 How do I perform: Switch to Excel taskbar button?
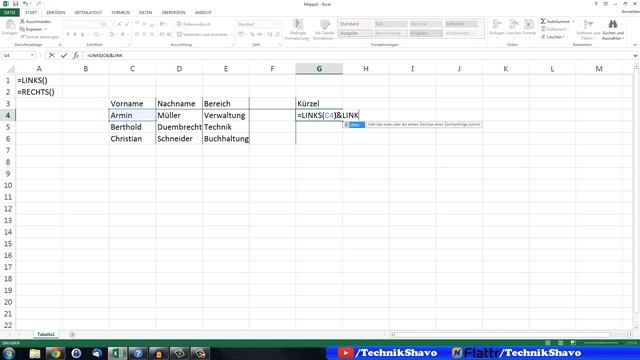(x=117, y=353)
